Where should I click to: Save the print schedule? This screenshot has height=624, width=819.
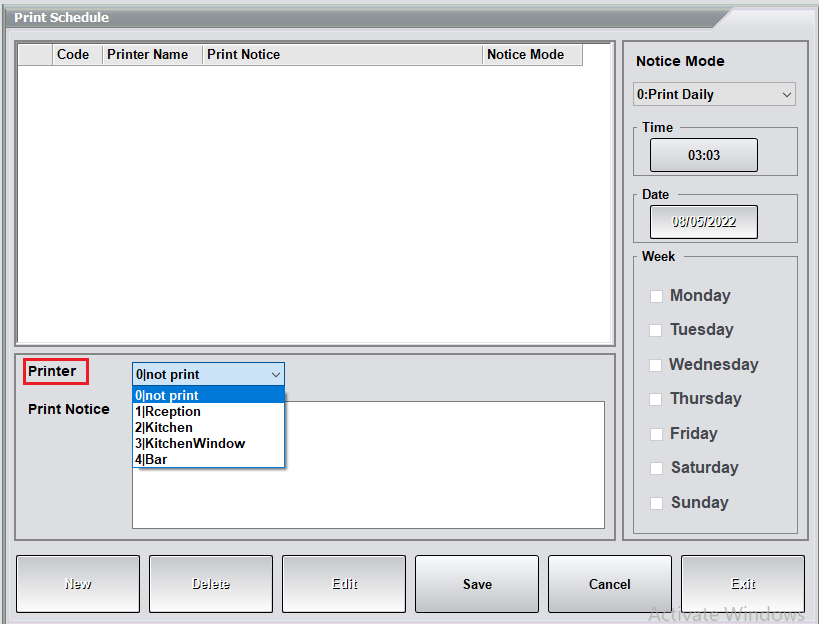click(477, 584)
